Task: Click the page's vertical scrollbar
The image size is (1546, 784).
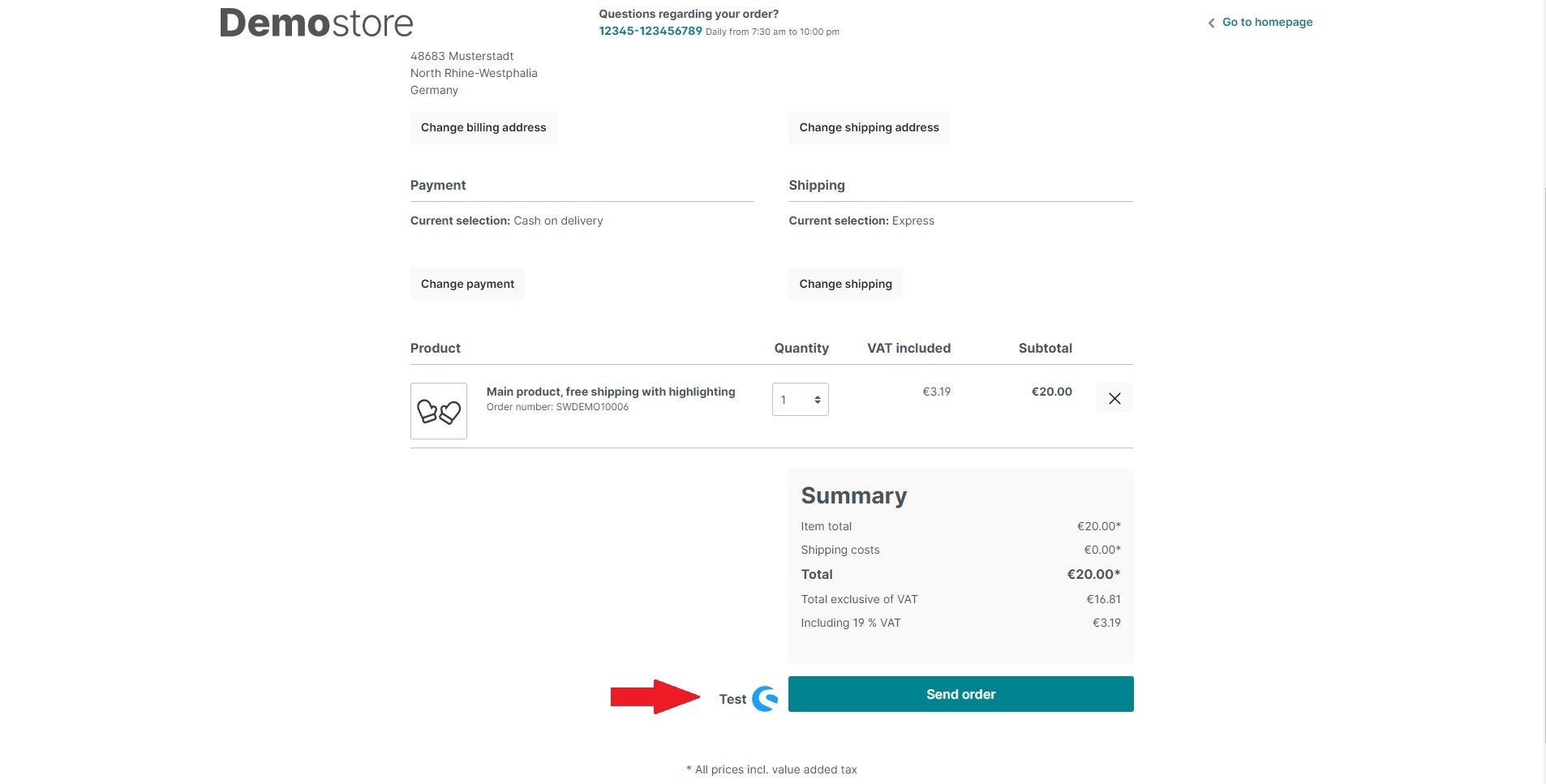Action: 1544,405
